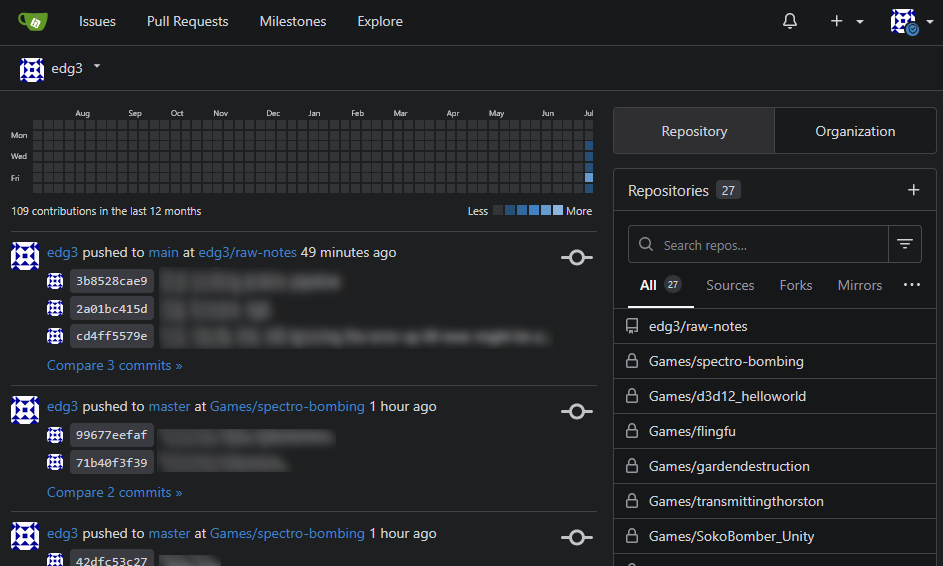Click lock icon beside Games/flingfu
Screen dimensions: 943x566
coord(631,431)
